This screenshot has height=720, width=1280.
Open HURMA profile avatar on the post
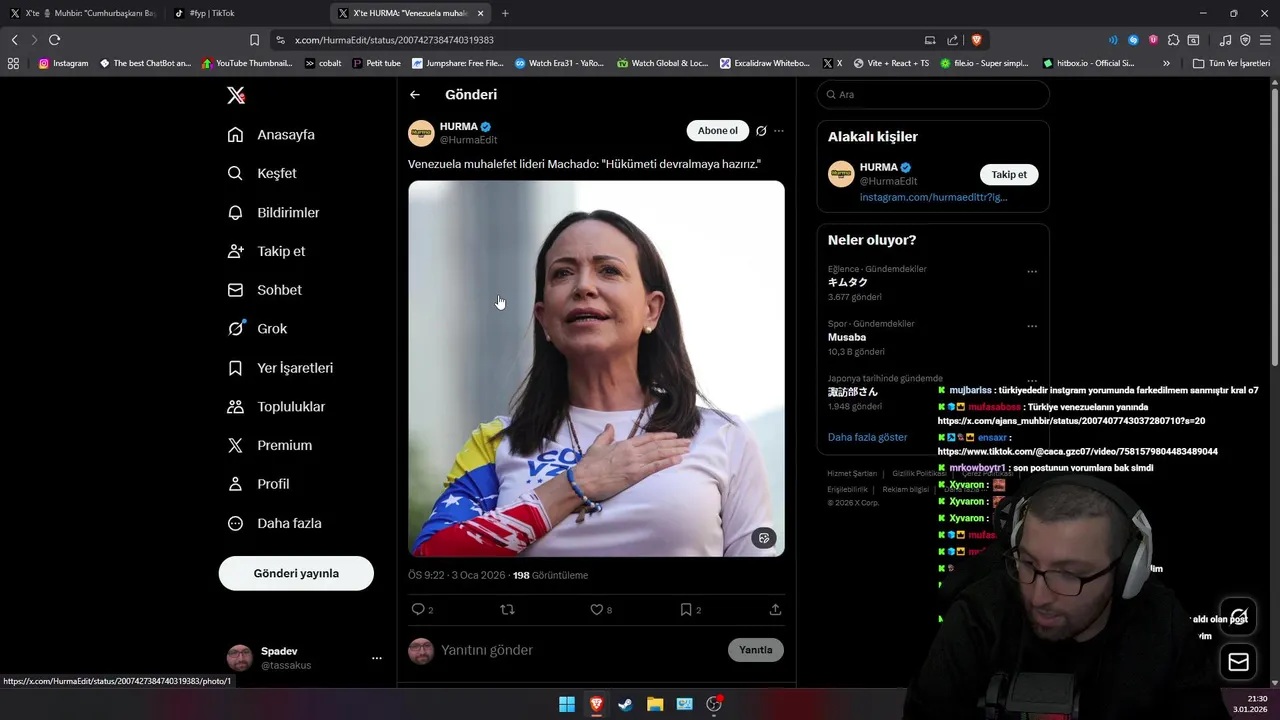421,133
